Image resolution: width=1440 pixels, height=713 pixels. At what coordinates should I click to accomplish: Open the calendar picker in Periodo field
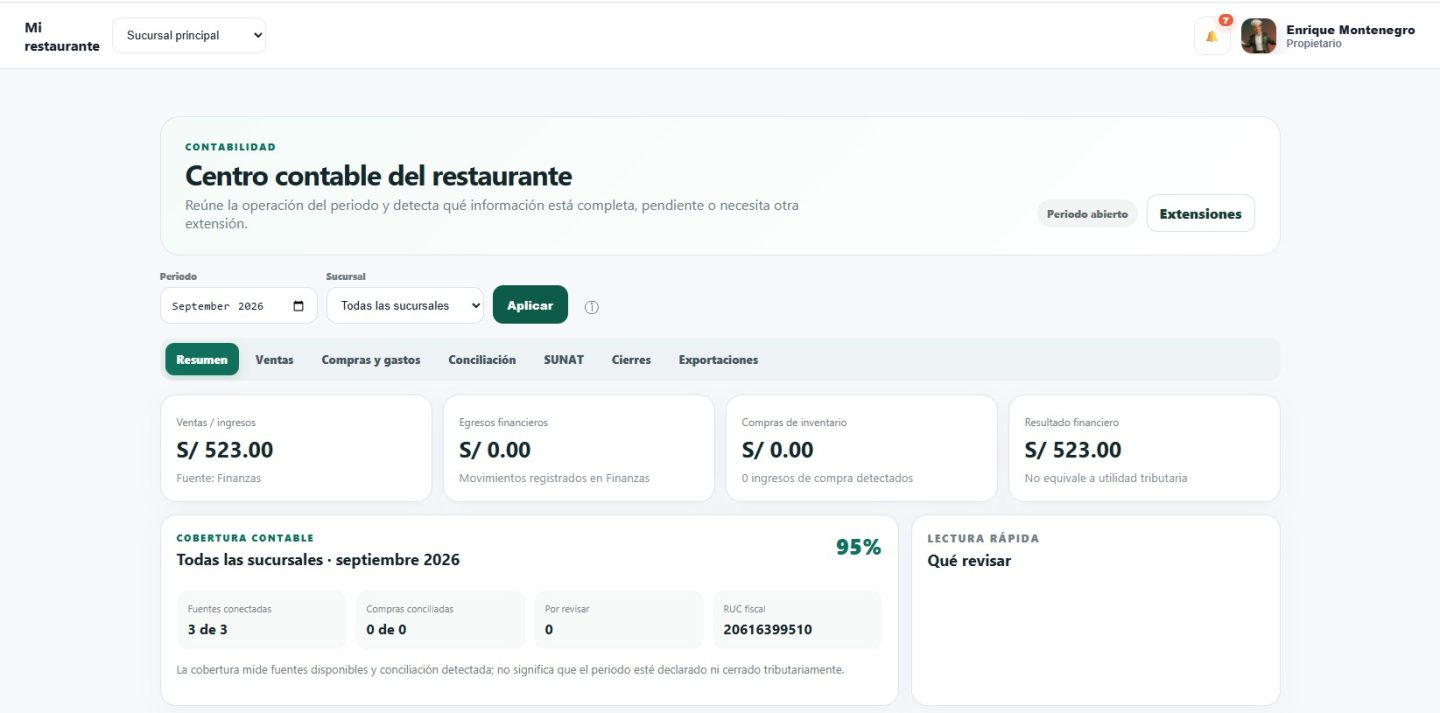[x=298, y=306]
